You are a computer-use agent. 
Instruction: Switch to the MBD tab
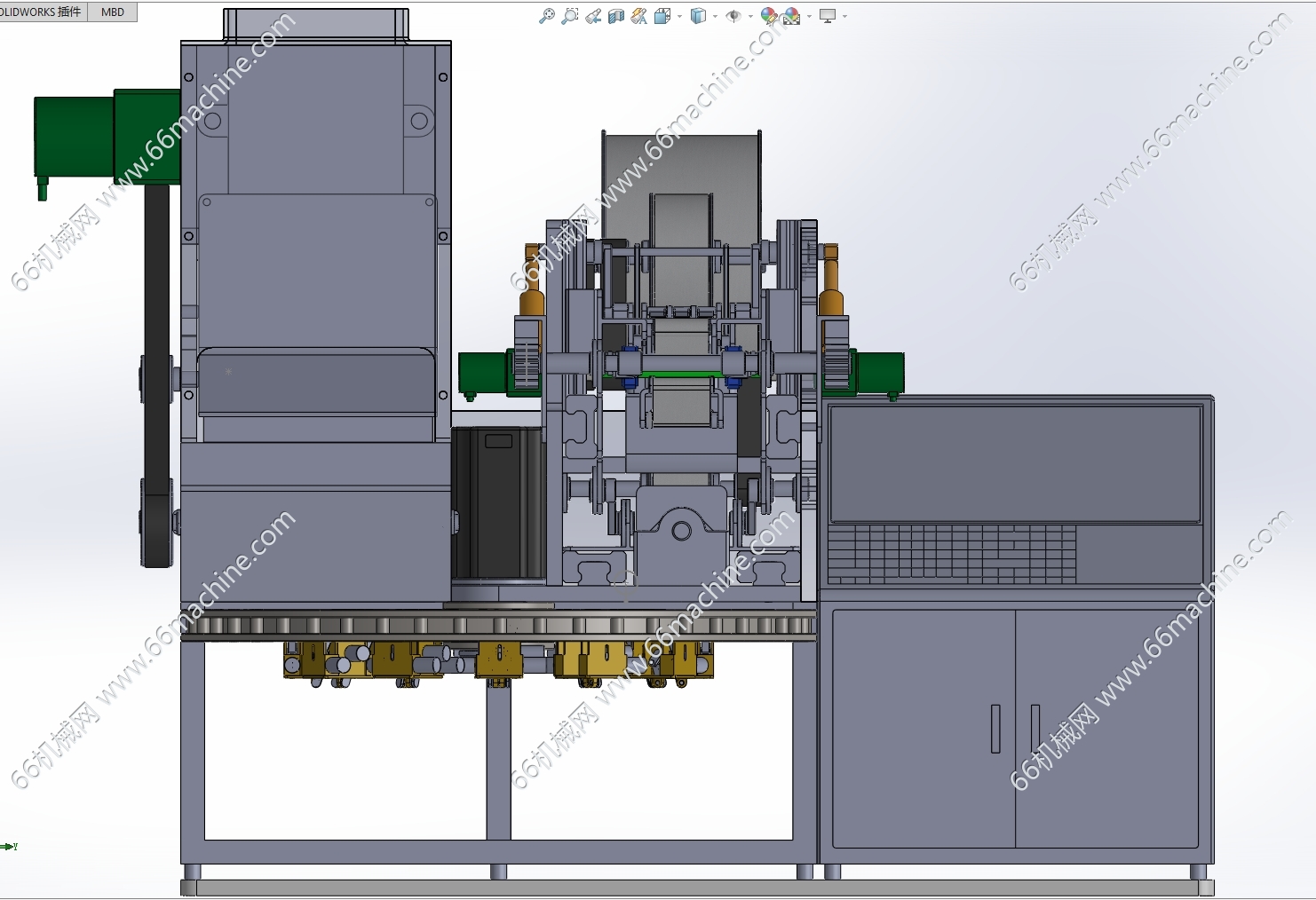(x=113, y=12)
